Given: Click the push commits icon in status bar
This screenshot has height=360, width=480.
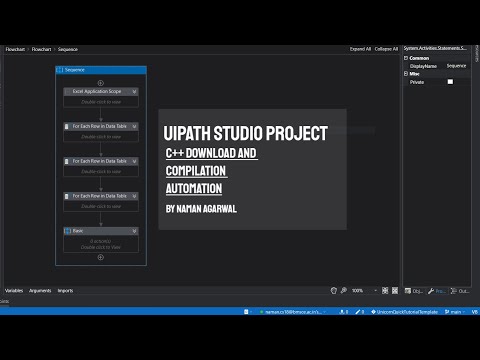Looking at the screenshot, I should (342, 312).
